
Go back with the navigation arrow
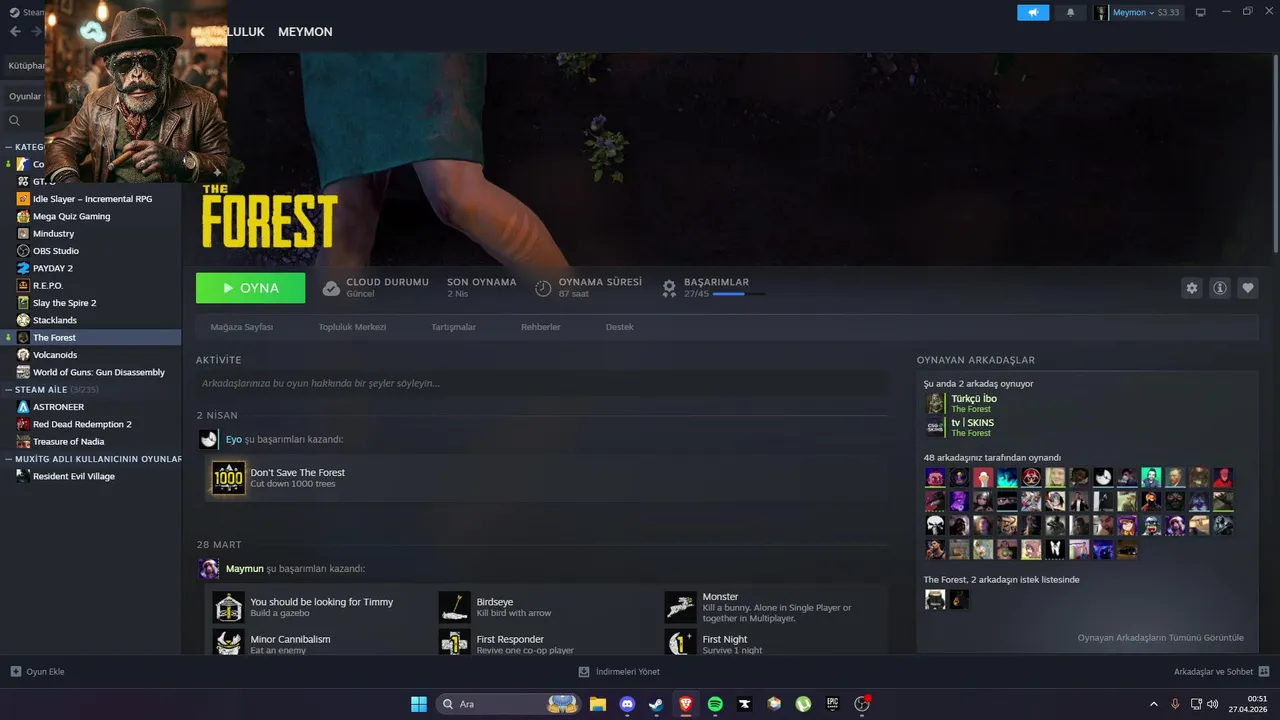click(15, 32)
